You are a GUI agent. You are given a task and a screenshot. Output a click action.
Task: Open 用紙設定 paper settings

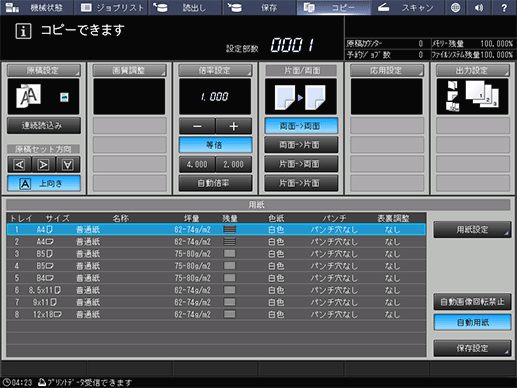(x=472, y=229)
